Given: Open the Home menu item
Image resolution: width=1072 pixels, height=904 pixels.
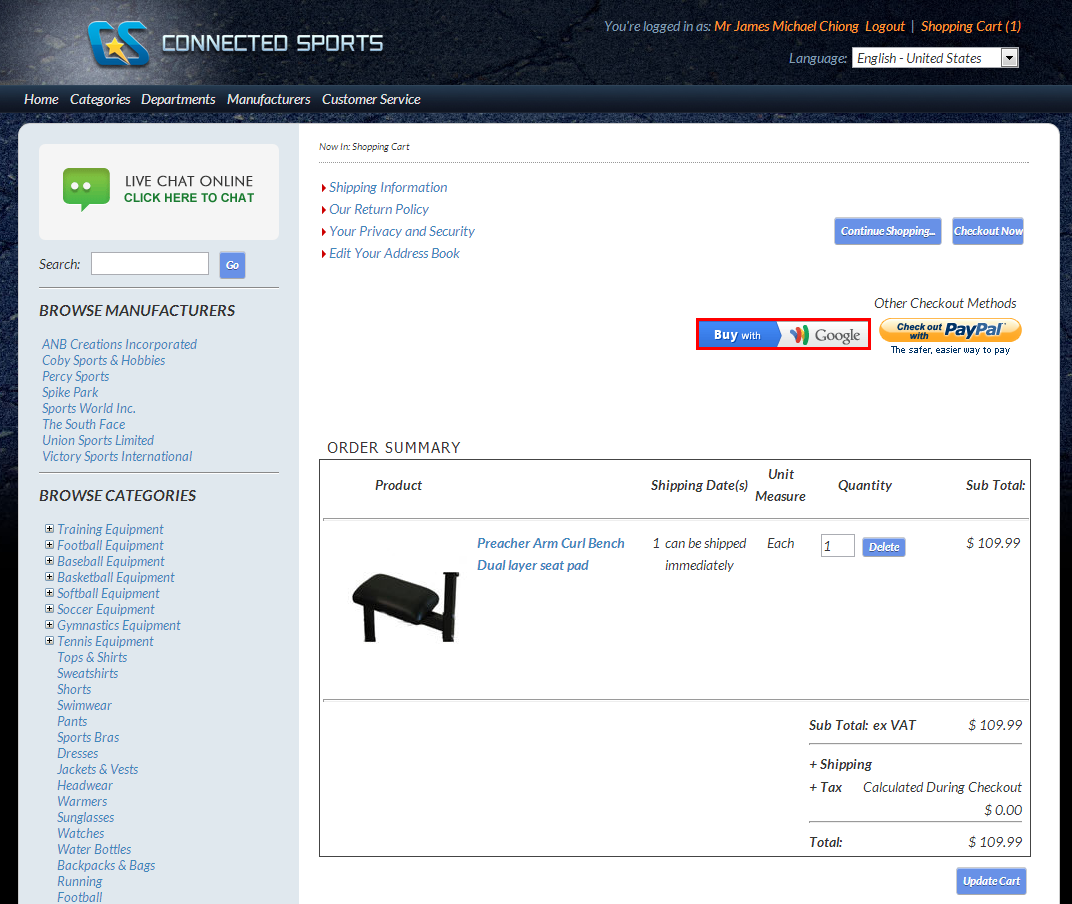Looking at the screenshot, I should pyautogui.click(x=41, y=99).
